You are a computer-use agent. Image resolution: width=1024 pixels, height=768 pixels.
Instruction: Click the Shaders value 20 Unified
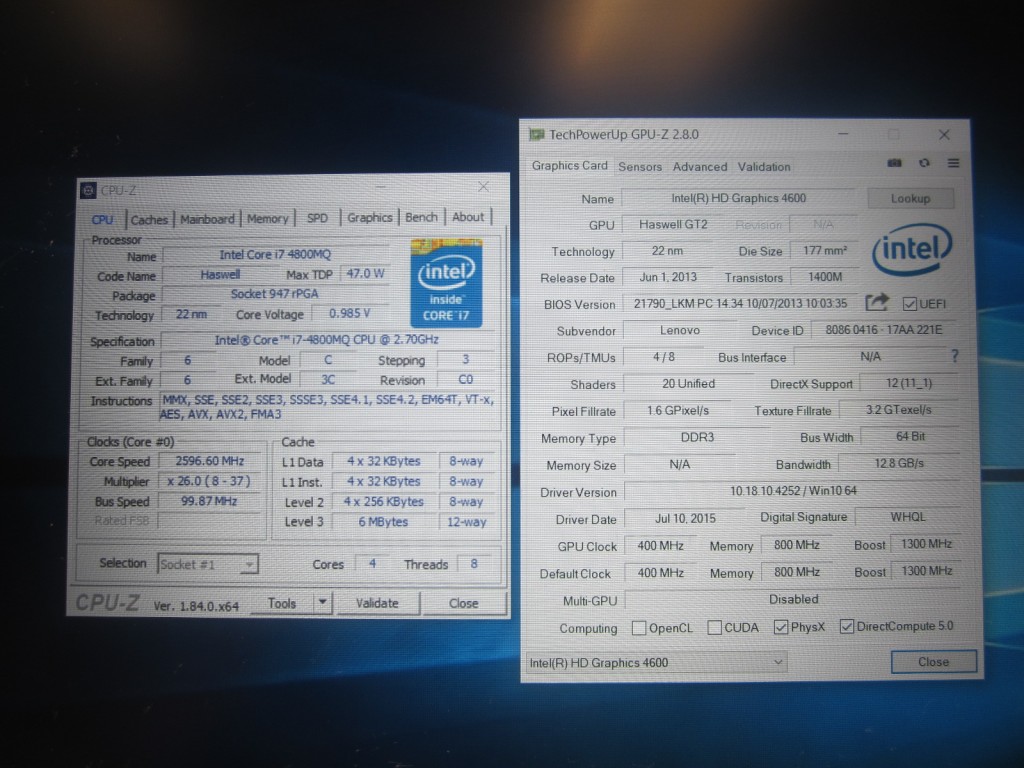click(688, 384)
